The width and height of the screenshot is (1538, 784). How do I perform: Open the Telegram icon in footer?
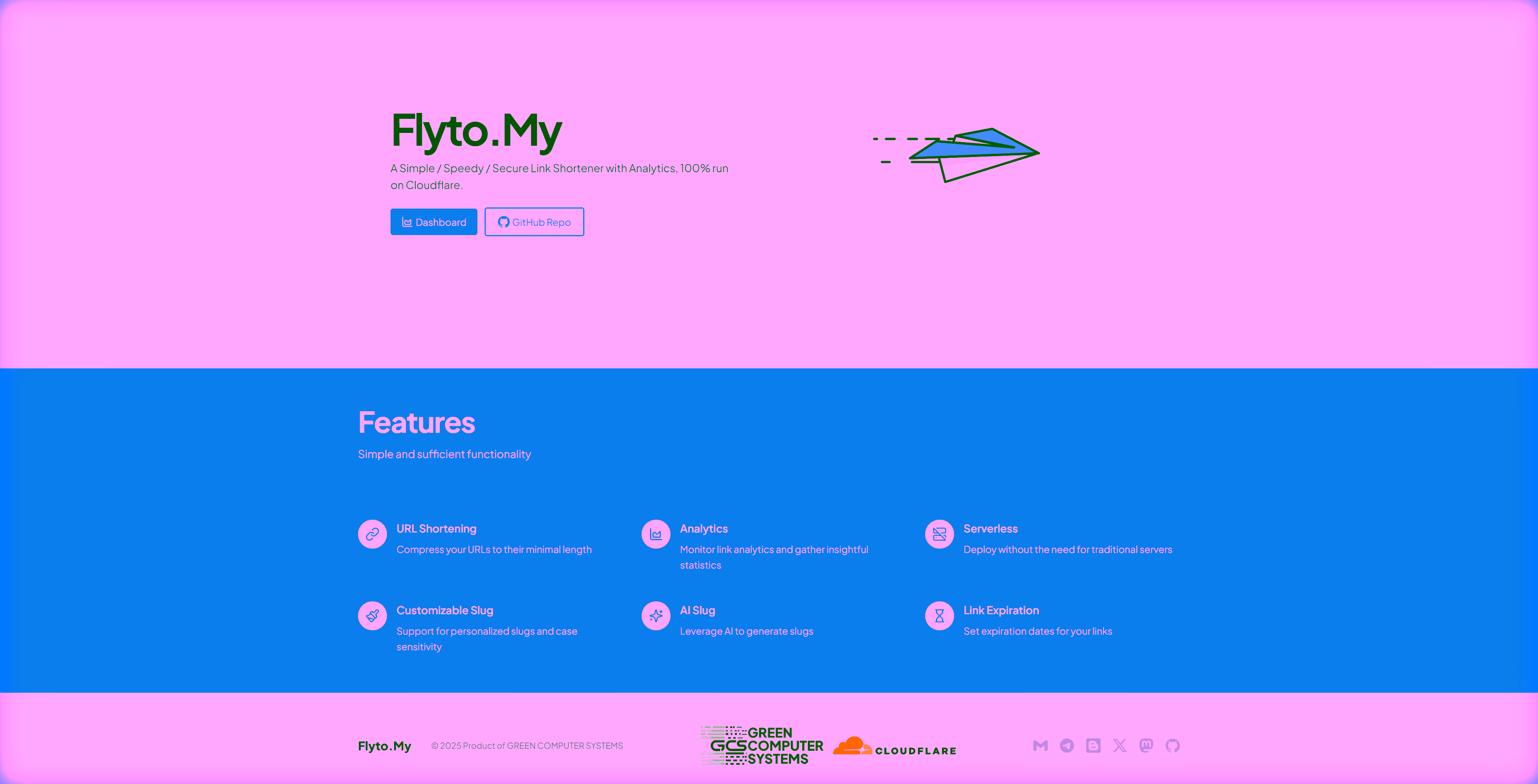click(x=1066, y=745)
